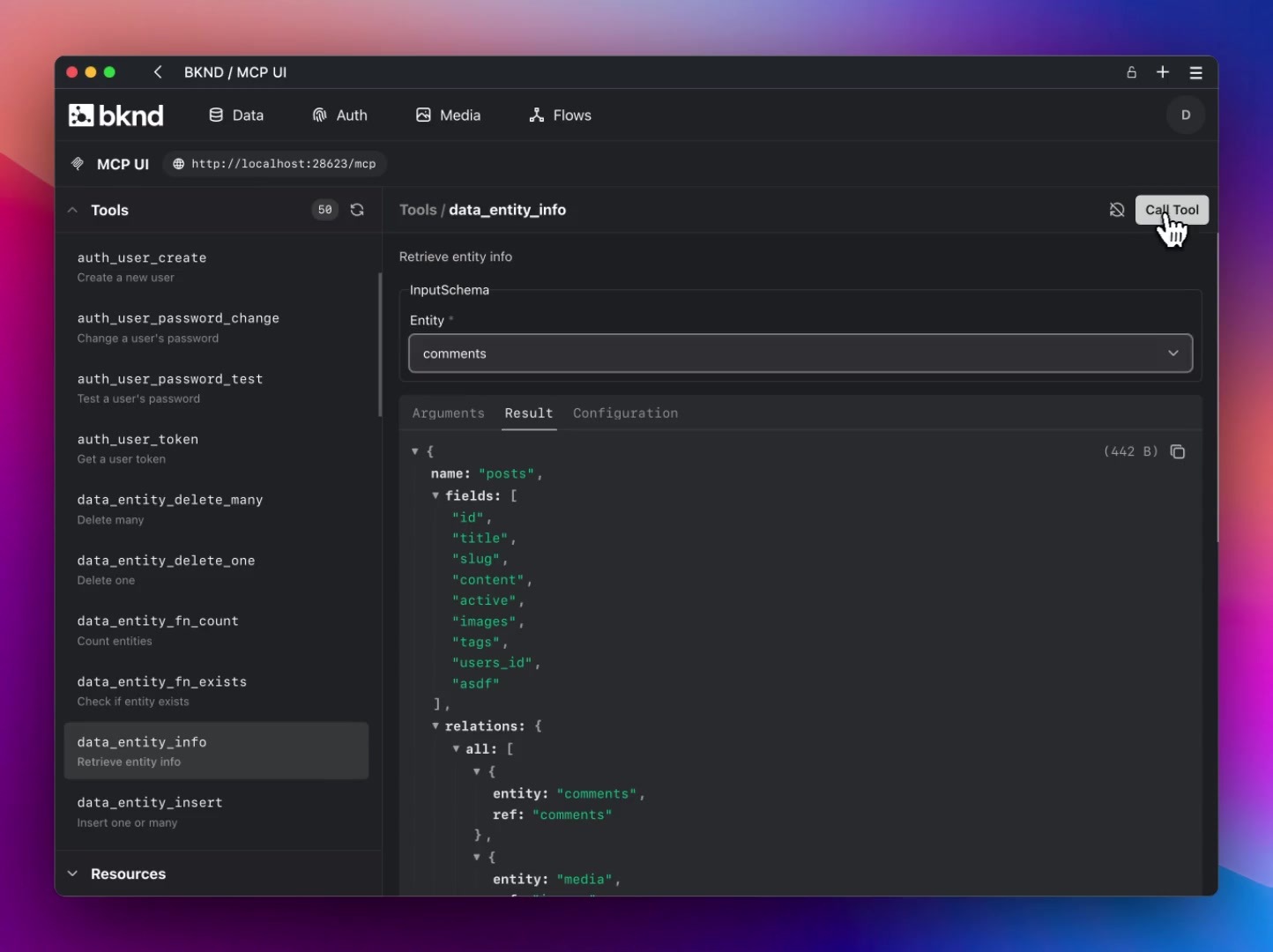Switch to the Configuration tab
Viewport: 1273px width, 952px height.
pyautogui.click(x=625, y=413)
